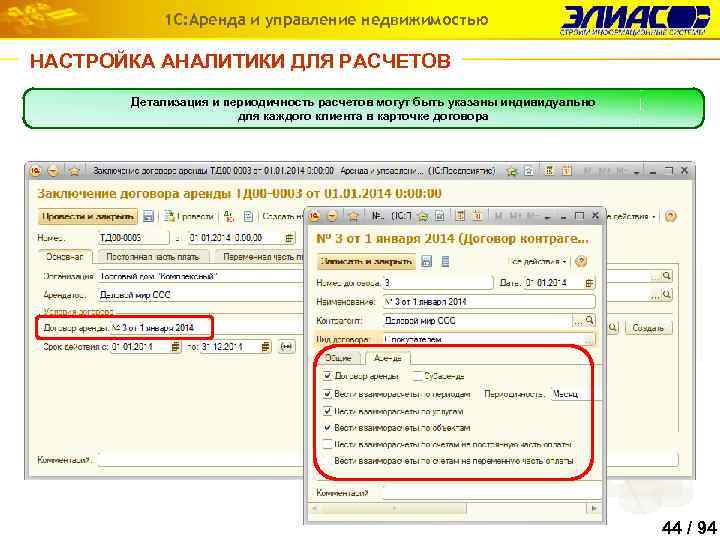
Task: Switch to 'Общие' tab in contract dialog
Action: click(x=338, y=358)
